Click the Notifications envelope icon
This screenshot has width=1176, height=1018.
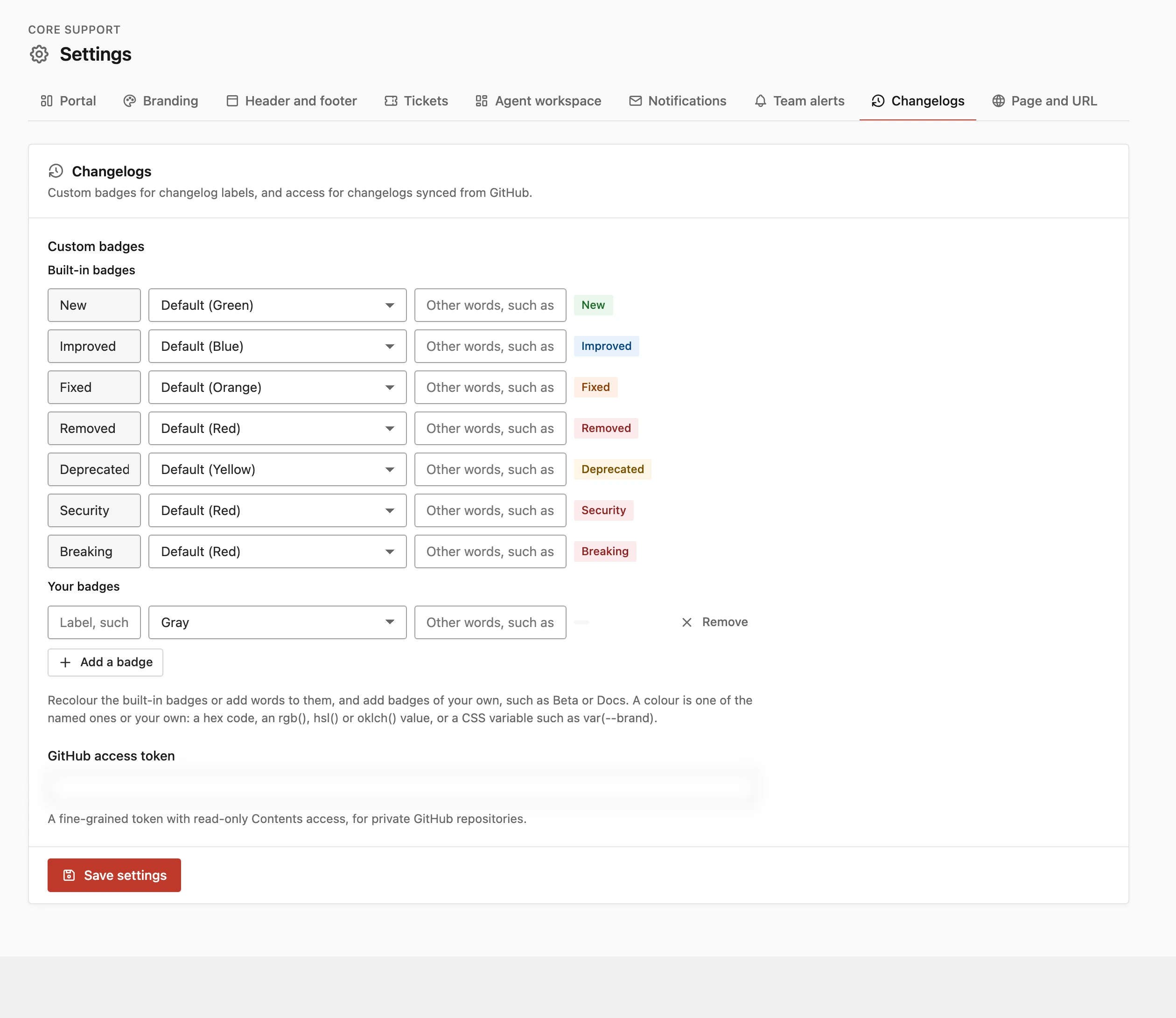636,101
